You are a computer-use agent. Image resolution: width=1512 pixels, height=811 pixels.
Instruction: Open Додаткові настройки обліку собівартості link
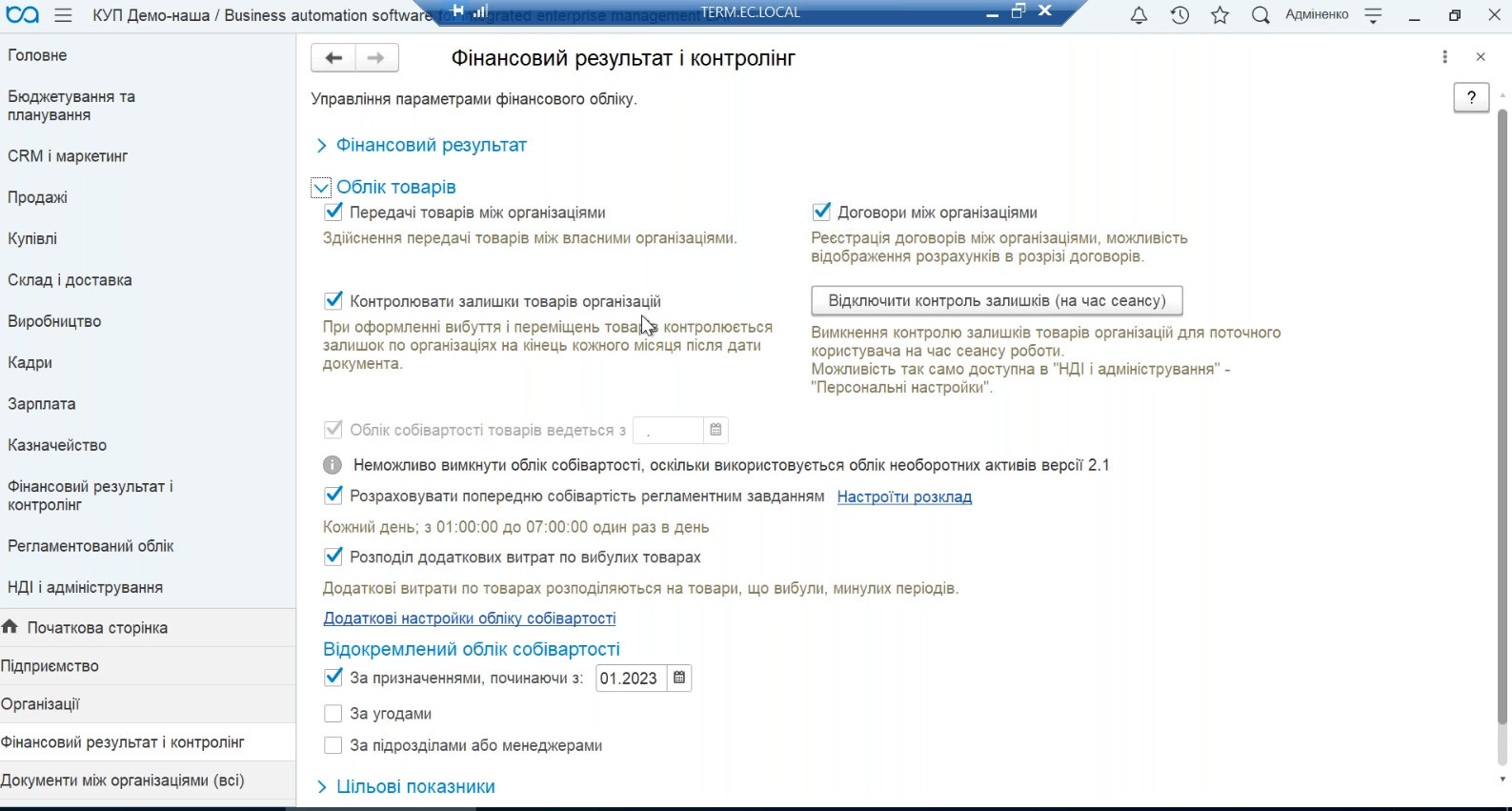coord(470,618)
